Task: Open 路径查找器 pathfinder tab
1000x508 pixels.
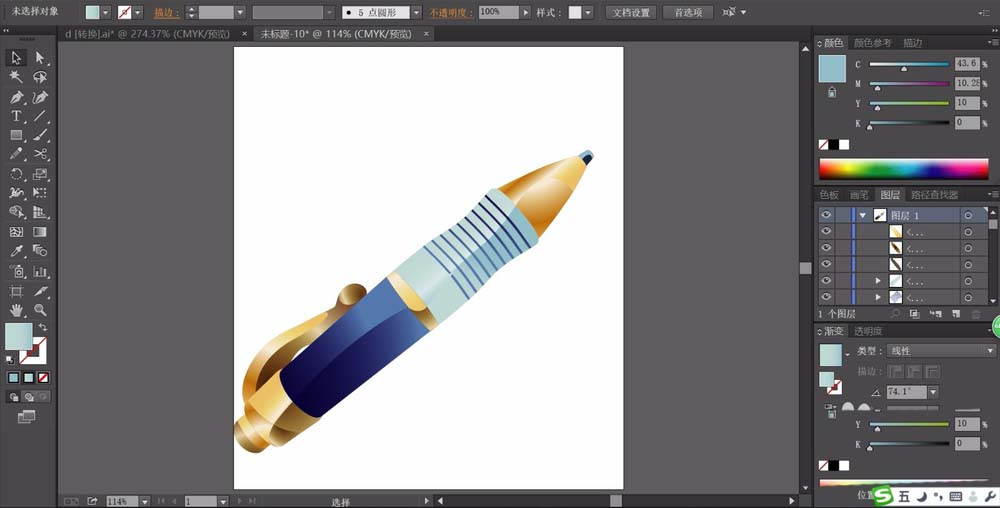Action: (x=934, y=195)
